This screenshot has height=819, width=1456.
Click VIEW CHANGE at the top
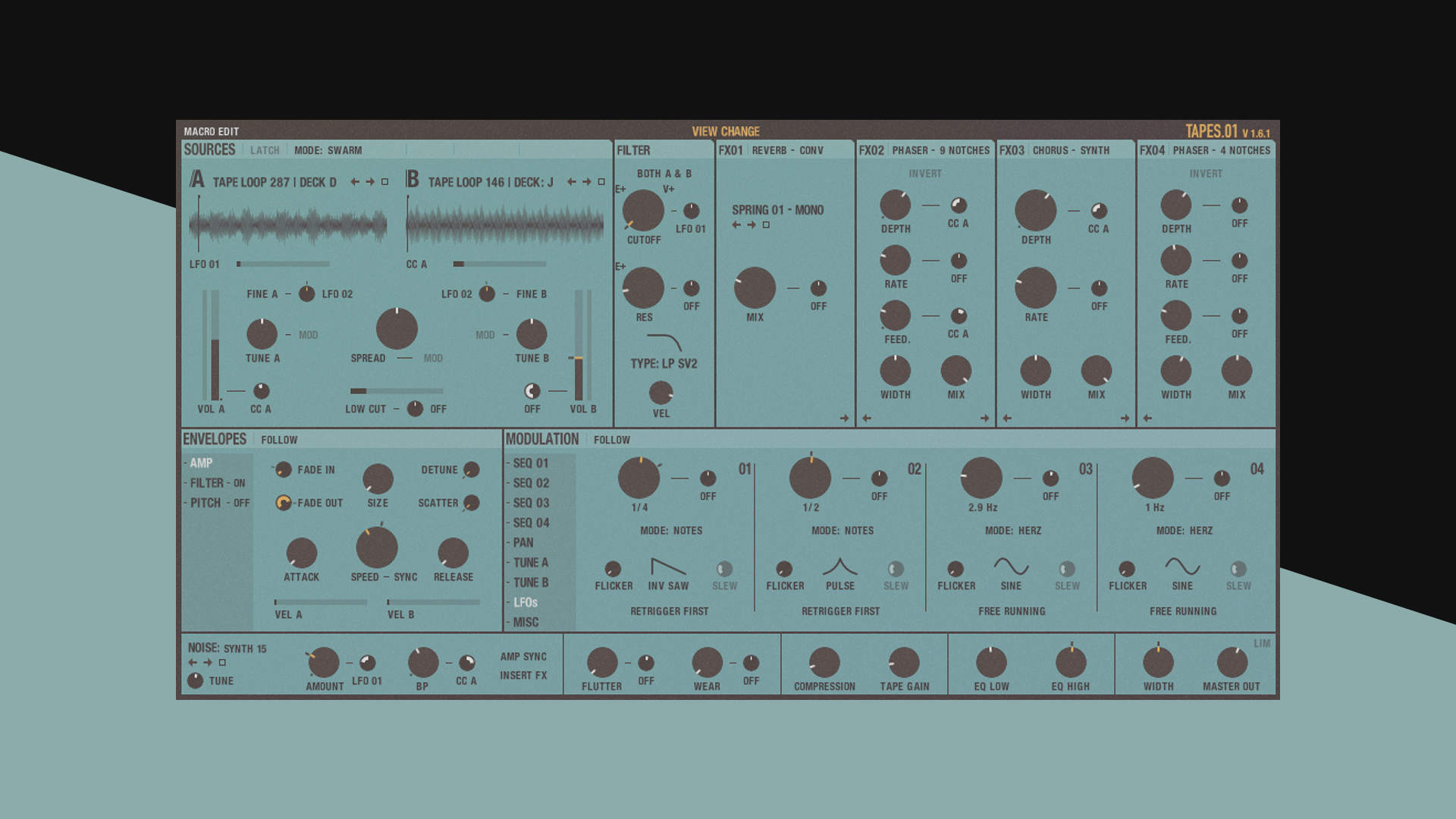pyautogui.click(x=725, y=131)
